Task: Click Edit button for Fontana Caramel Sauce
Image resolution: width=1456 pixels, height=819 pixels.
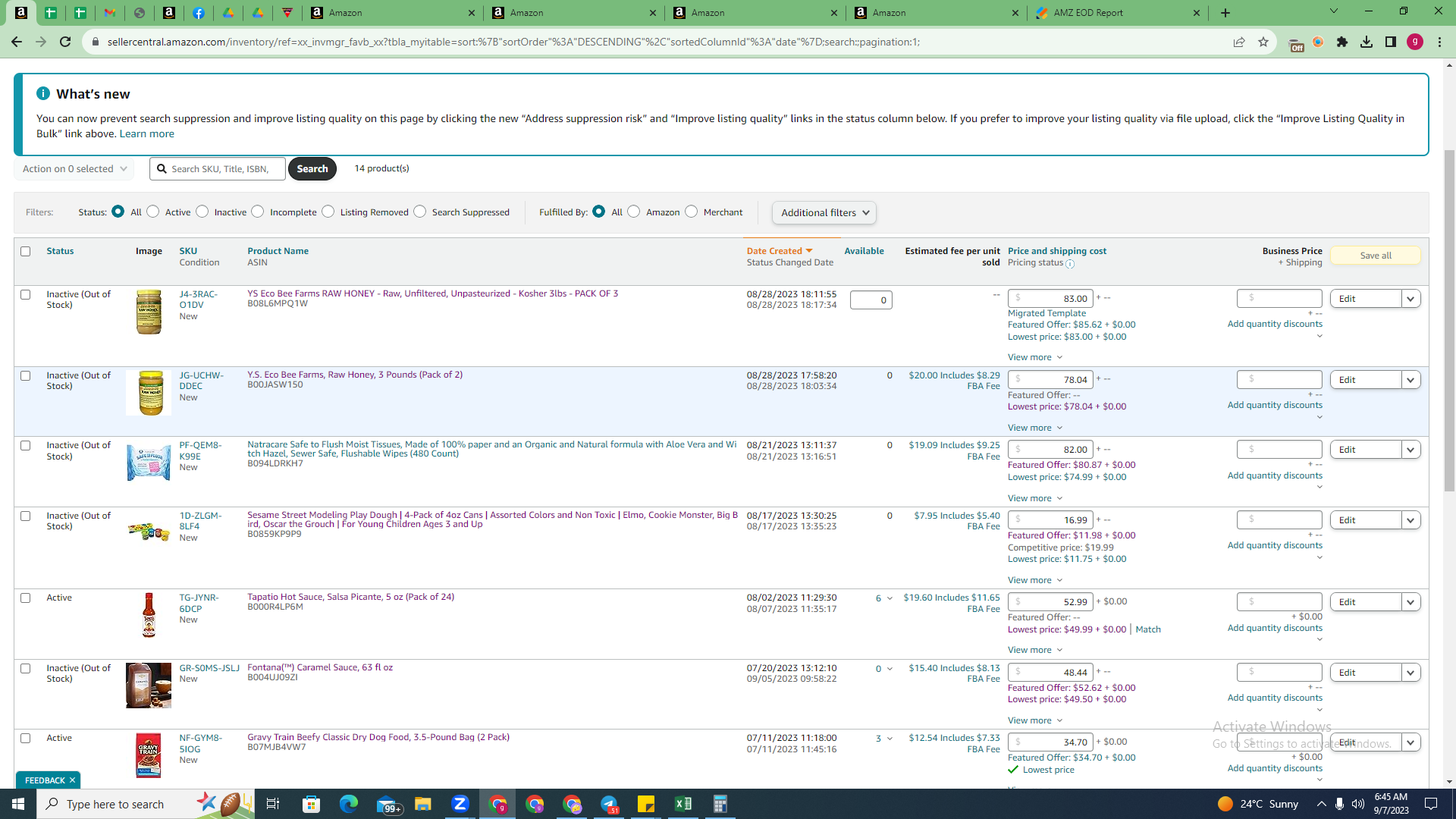Action: pos(1366,673)
